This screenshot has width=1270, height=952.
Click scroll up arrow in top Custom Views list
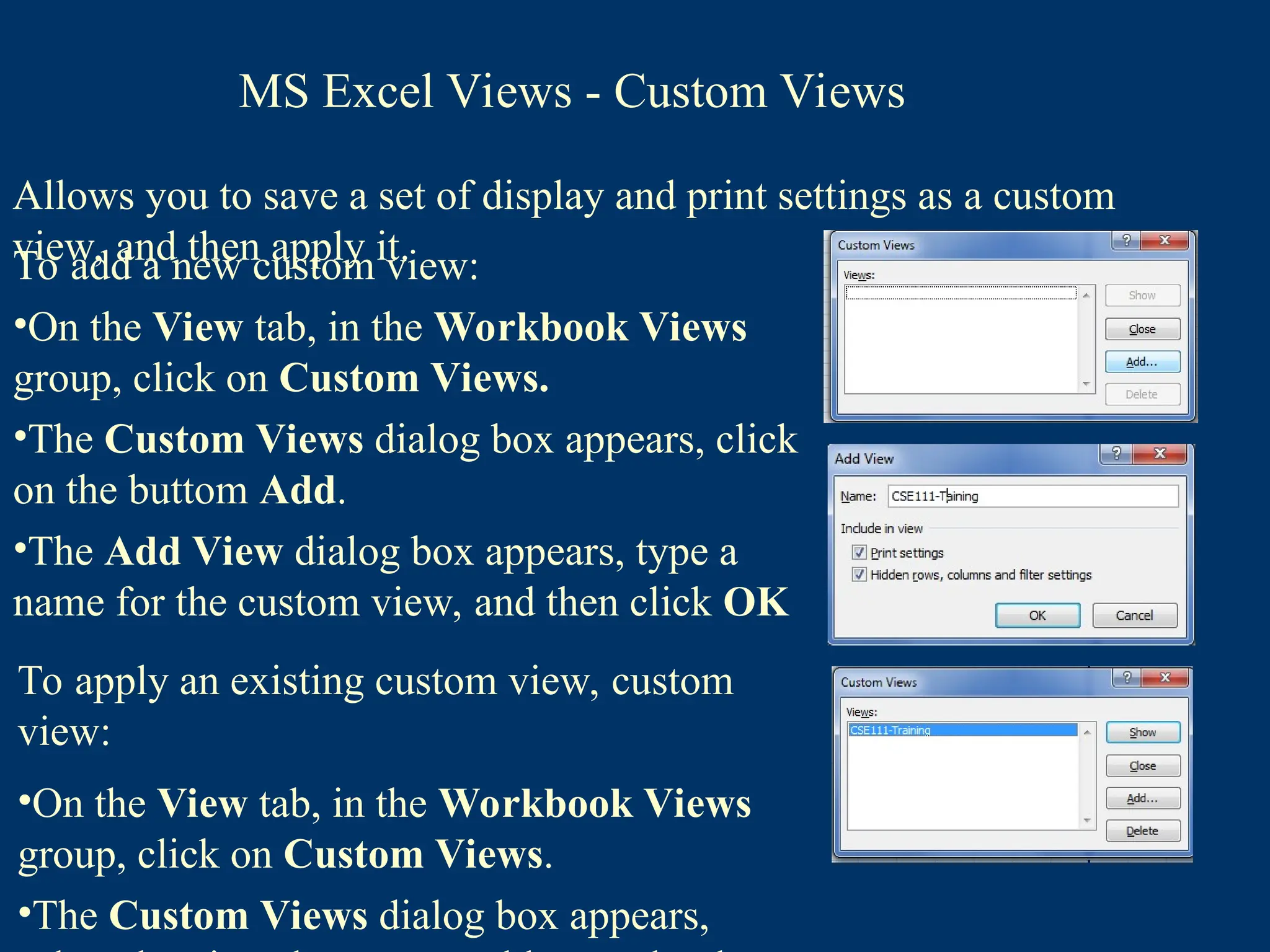pyautogui.click(x=1086, y=296)
